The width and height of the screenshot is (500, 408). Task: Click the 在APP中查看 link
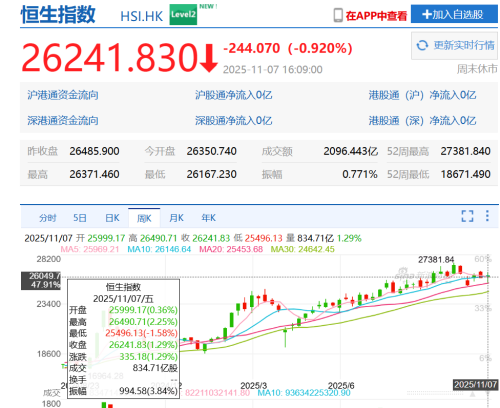point(377,16)
